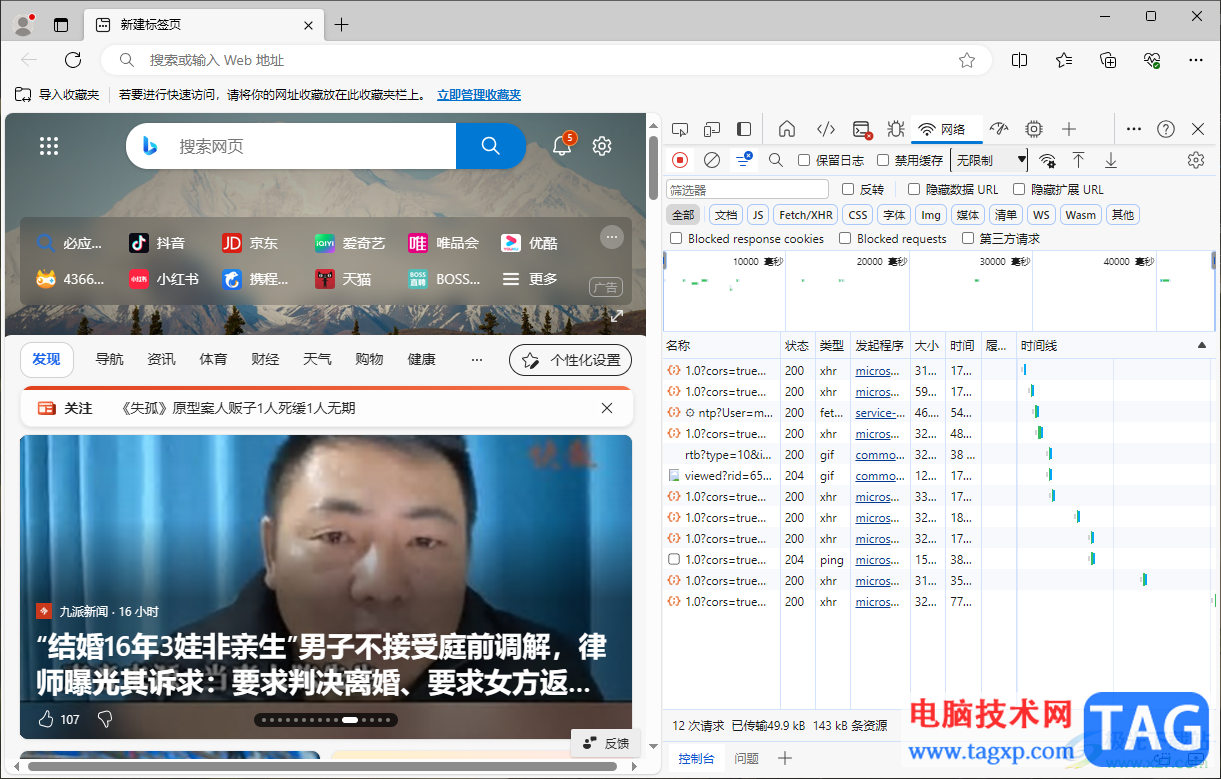Toggle device emulation icon in DevTools
The image size is (1221, 779).
[x=712, y=129]
